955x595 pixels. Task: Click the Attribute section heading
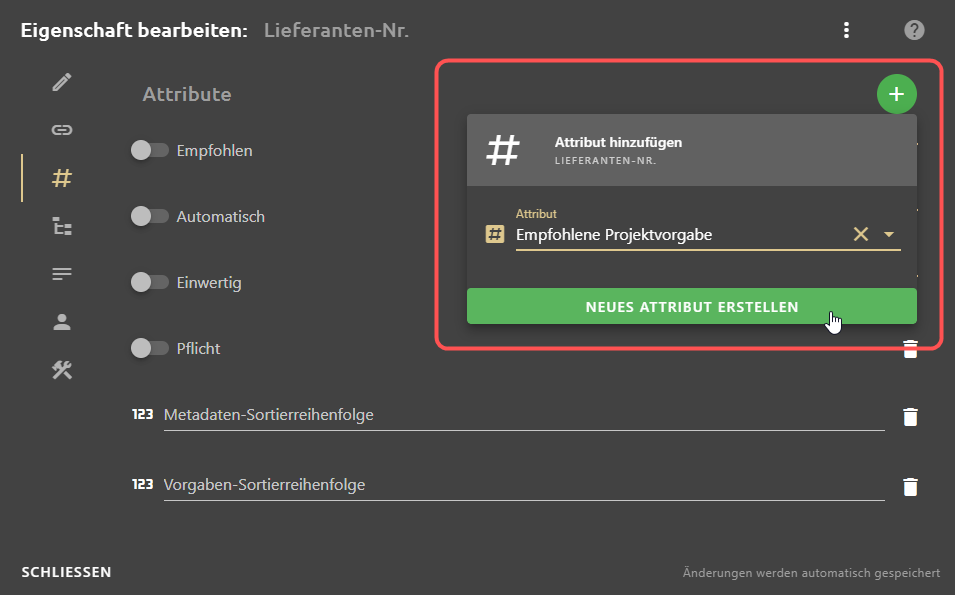coord(187,94)
